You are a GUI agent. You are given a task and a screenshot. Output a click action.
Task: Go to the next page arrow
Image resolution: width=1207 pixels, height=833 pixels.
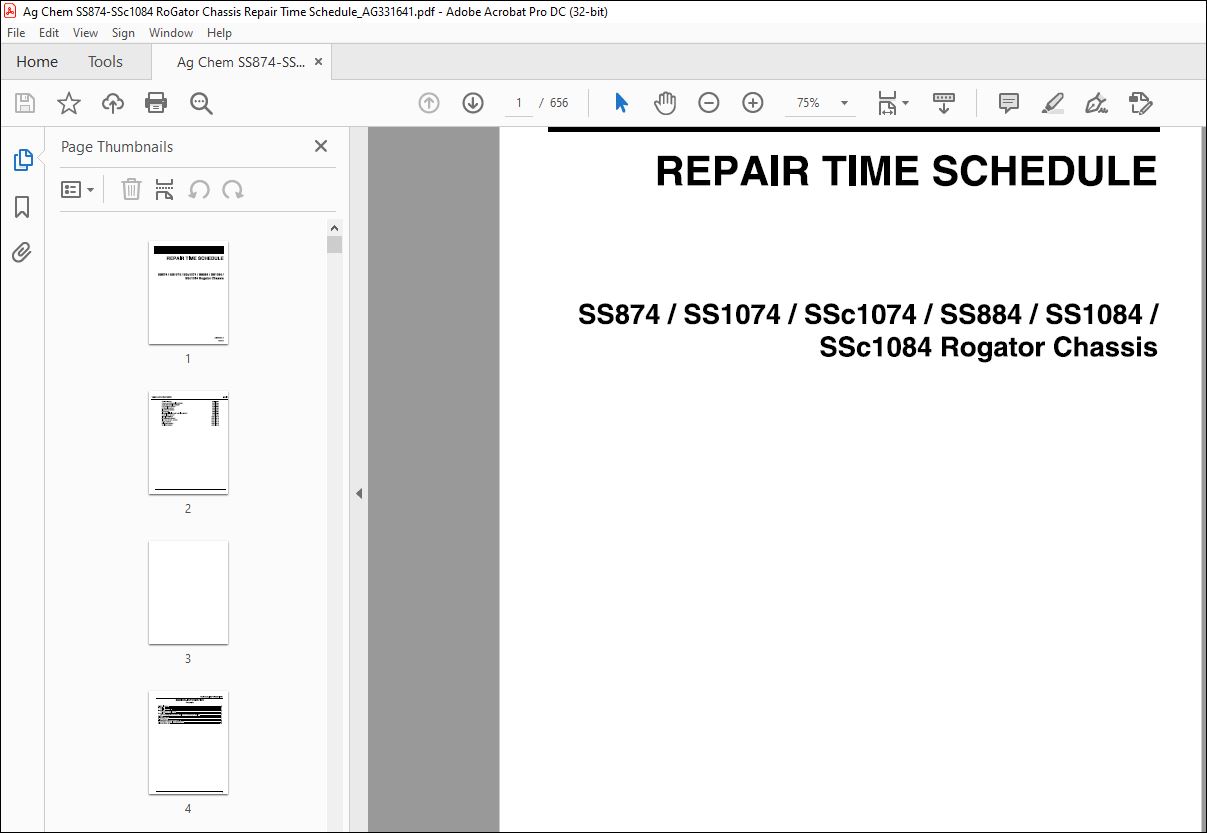click(473, 103)
